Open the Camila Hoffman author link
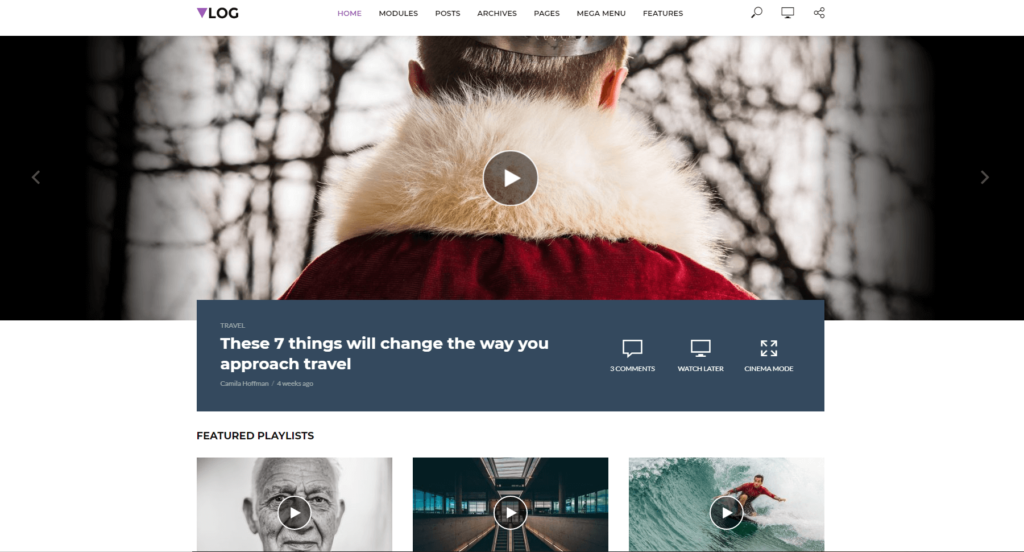This screenshot has height=552, width=1024. click(x=244, y=383)
